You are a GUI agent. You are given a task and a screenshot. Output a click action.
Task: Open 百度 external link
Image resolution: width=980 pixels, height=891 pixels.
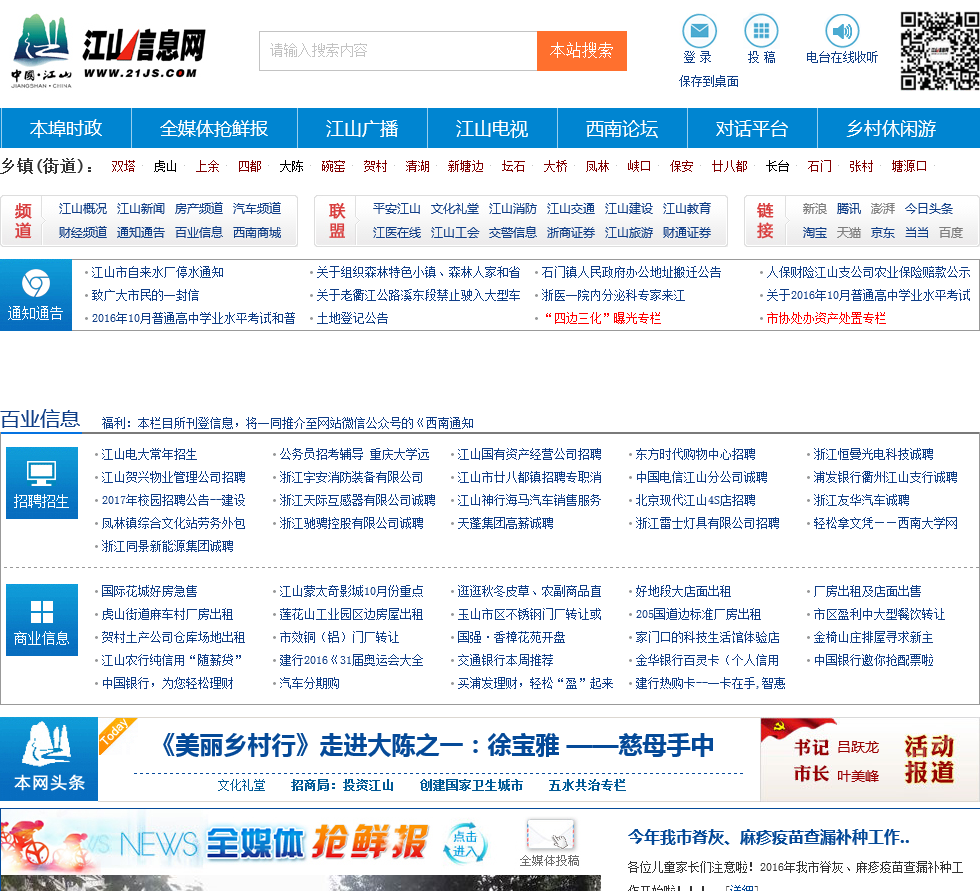[x=951, y=232]
